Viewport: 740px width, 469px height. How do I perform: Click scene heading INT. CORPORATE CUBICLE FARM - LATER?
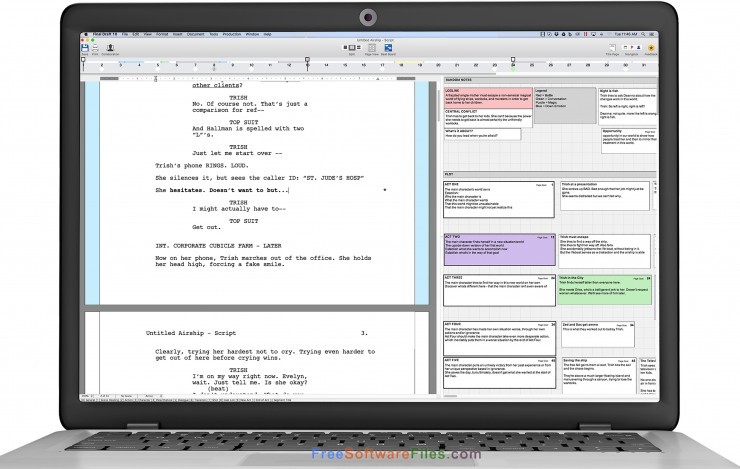[x=218, y=246]
